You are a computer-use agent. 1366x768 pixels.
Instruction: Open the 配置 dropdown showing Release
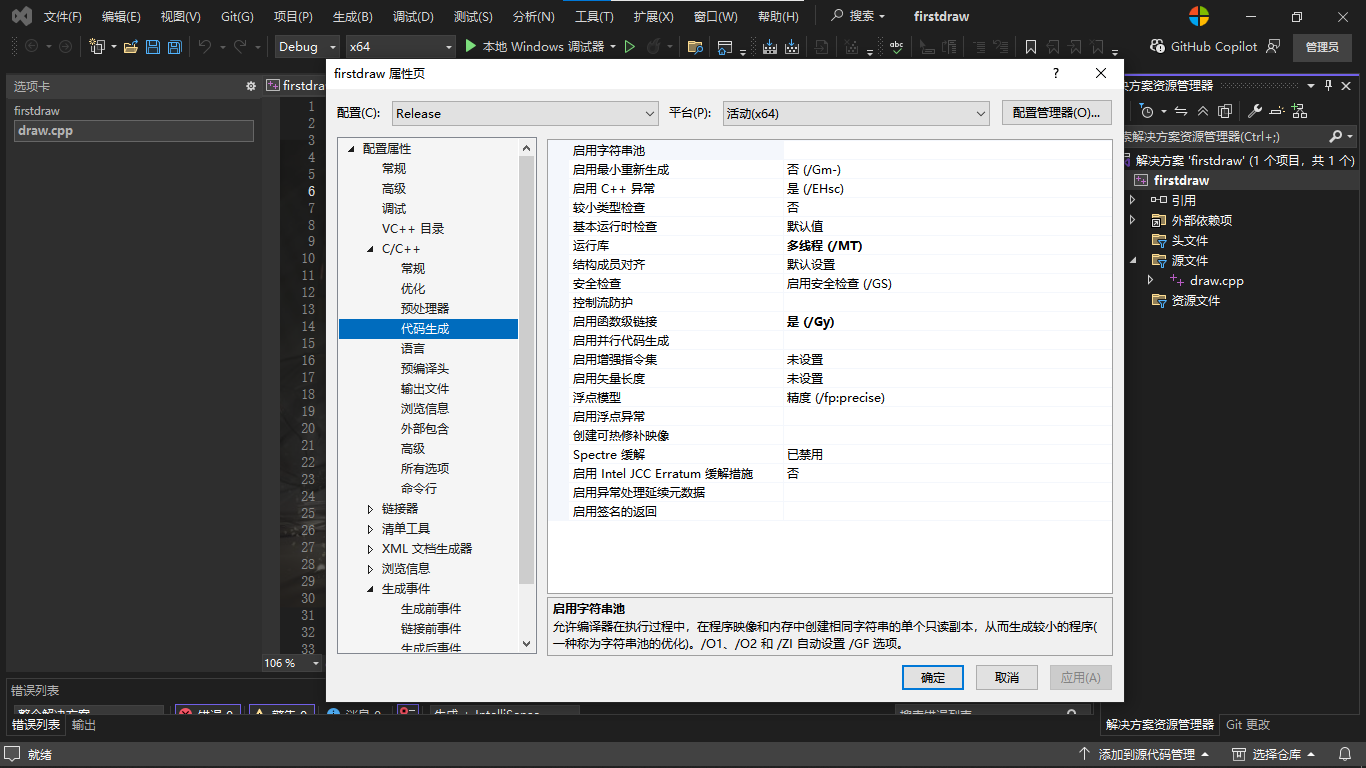point(525,112)
